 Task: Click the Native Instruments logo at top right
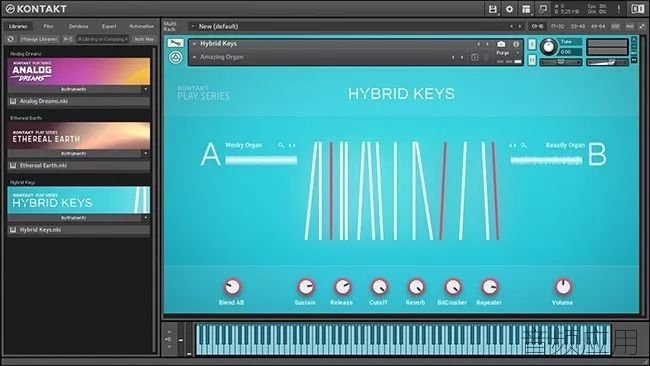tap(638, 9)
